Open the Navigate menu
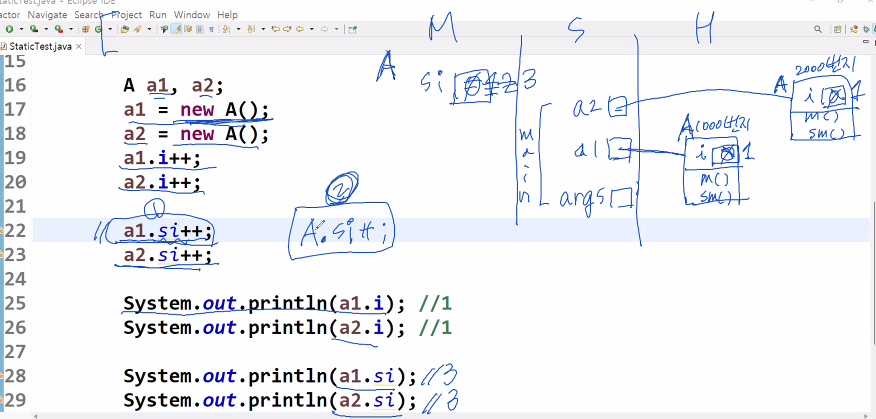Image resolution: width=876 pixels, height=419 pixels. pos(46,15)
